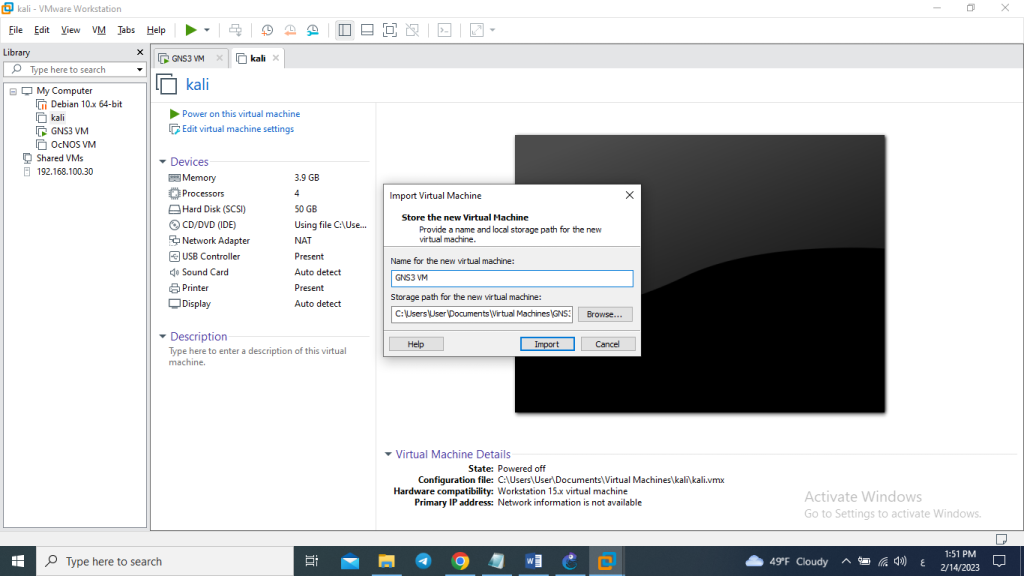Select OcNOS VM in the library tree
This screenshot has width=1024, height=576.
tap(73, 144)
